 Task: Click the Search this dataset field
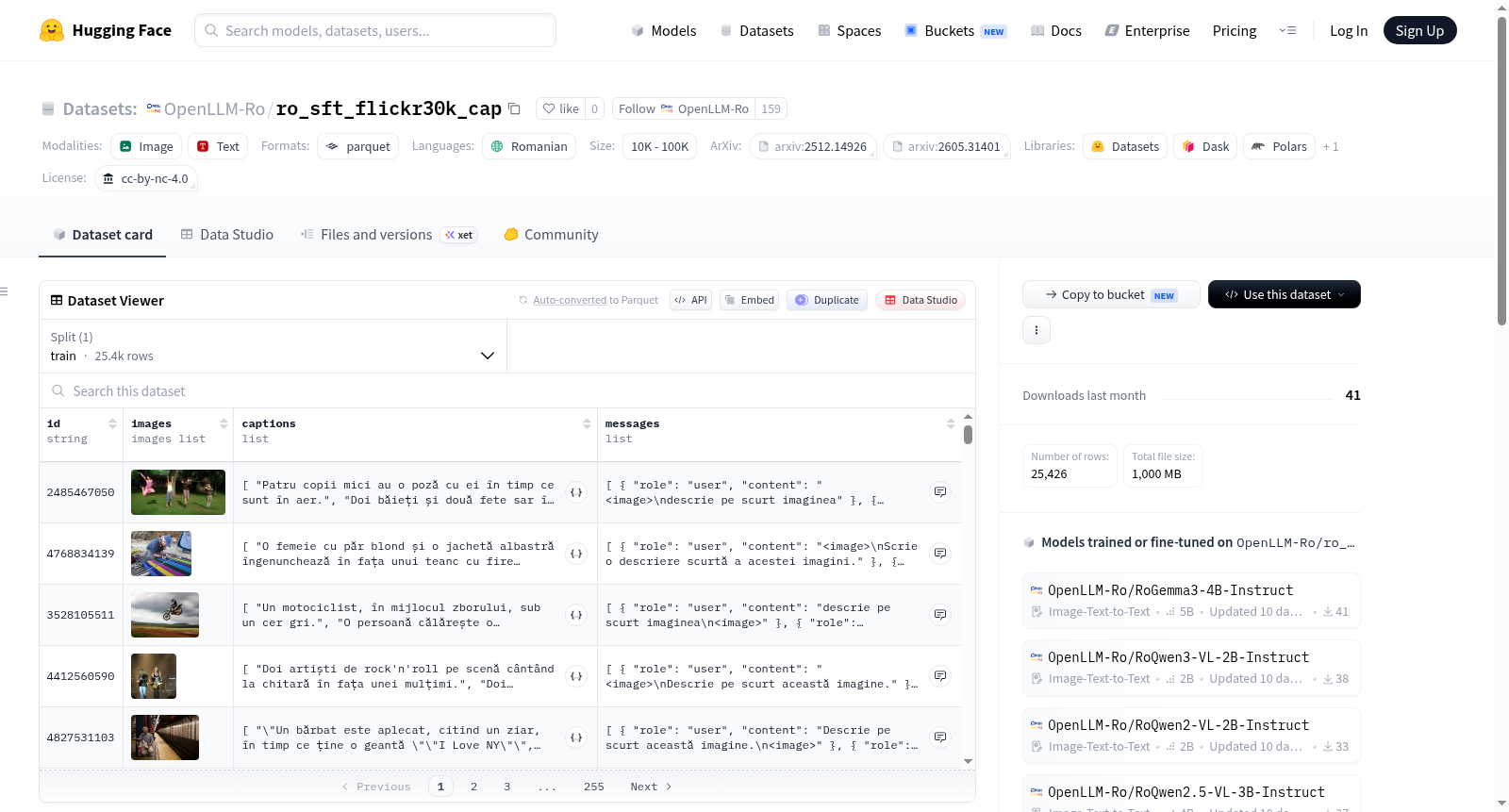pyautogui.click(x=507, y=390)
